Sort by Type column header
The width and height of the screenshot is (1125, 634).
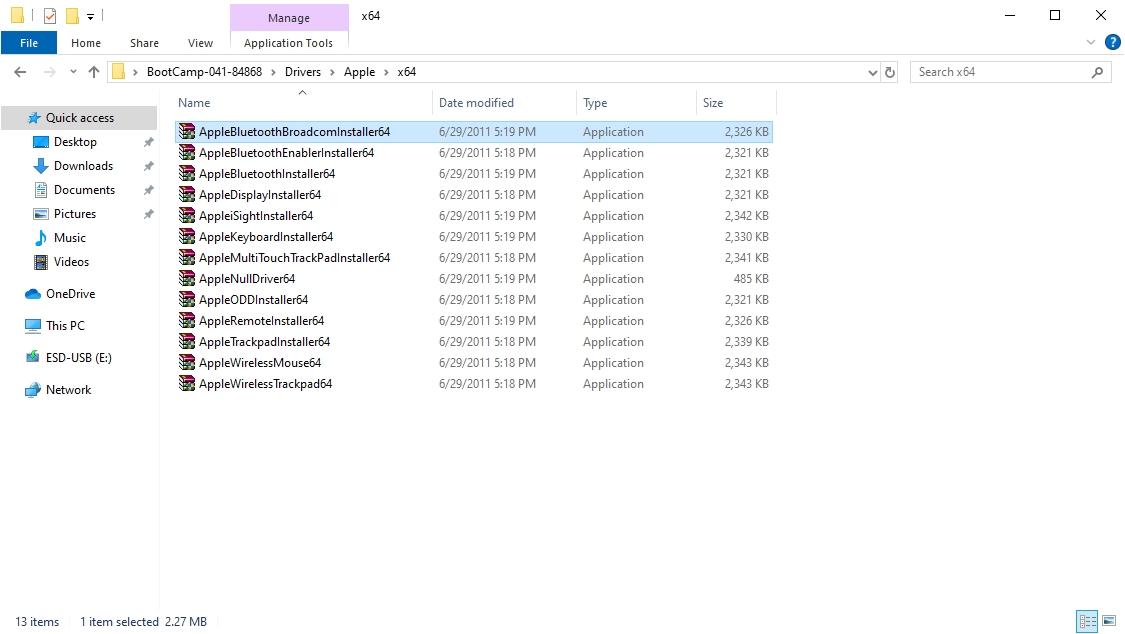coord(636,103)
